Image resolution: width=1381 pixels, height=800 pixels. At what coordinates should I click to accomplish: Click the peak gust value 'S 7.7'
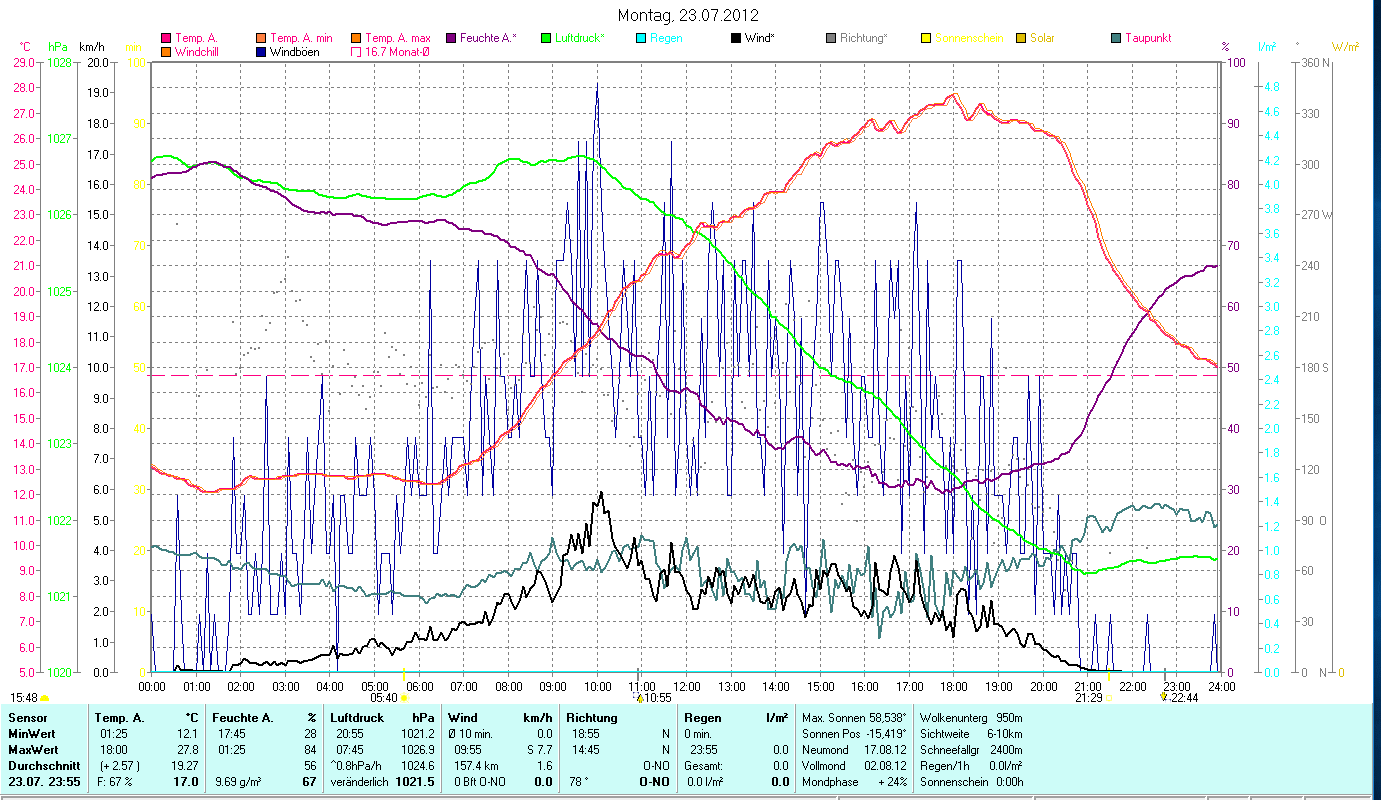pyautogui.click(x=539, y=750)
